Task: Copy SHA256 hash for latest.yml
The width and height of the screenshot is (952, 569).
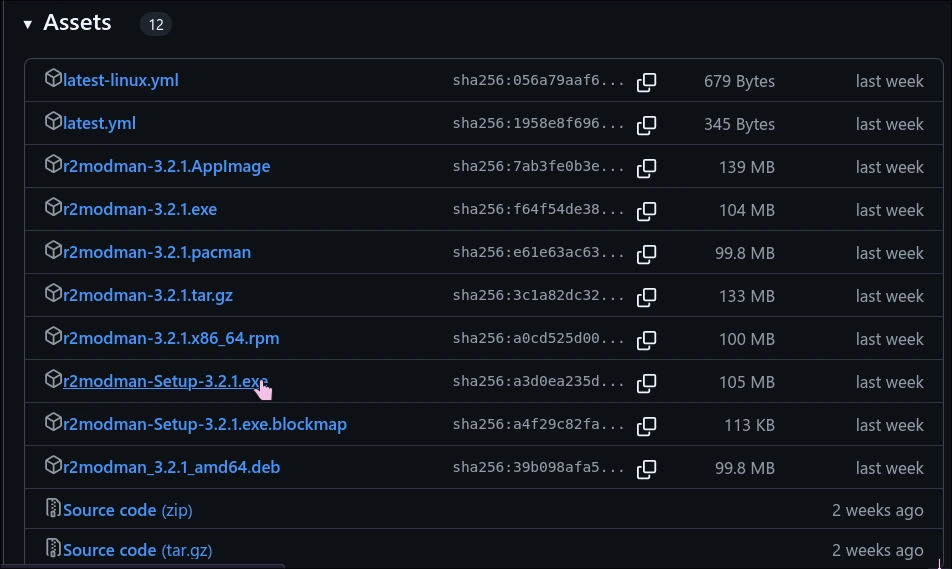Action: pyautogui.click(x=647, y=125)
